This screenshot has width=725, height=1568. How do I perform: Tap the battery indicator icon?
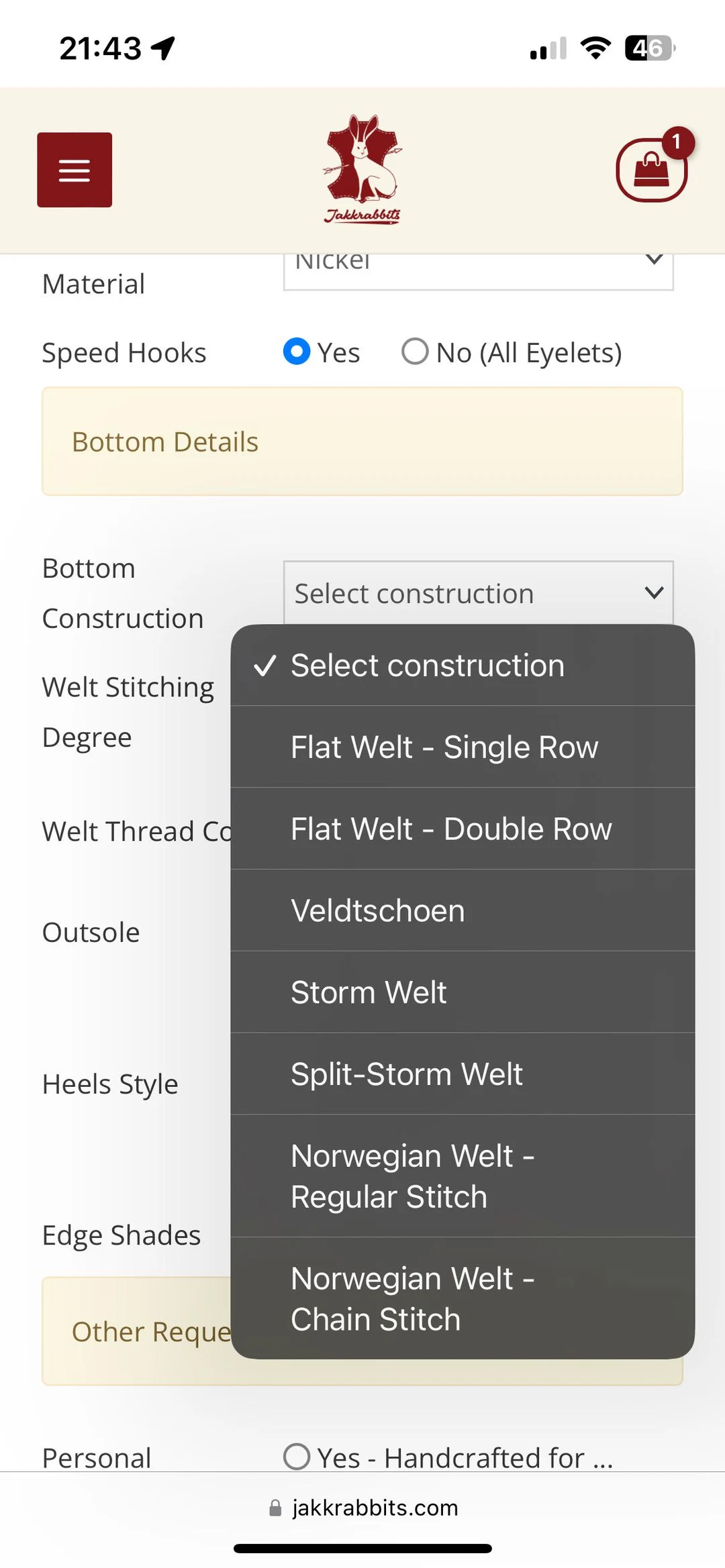pyautogui.click(x=649, y=48)
